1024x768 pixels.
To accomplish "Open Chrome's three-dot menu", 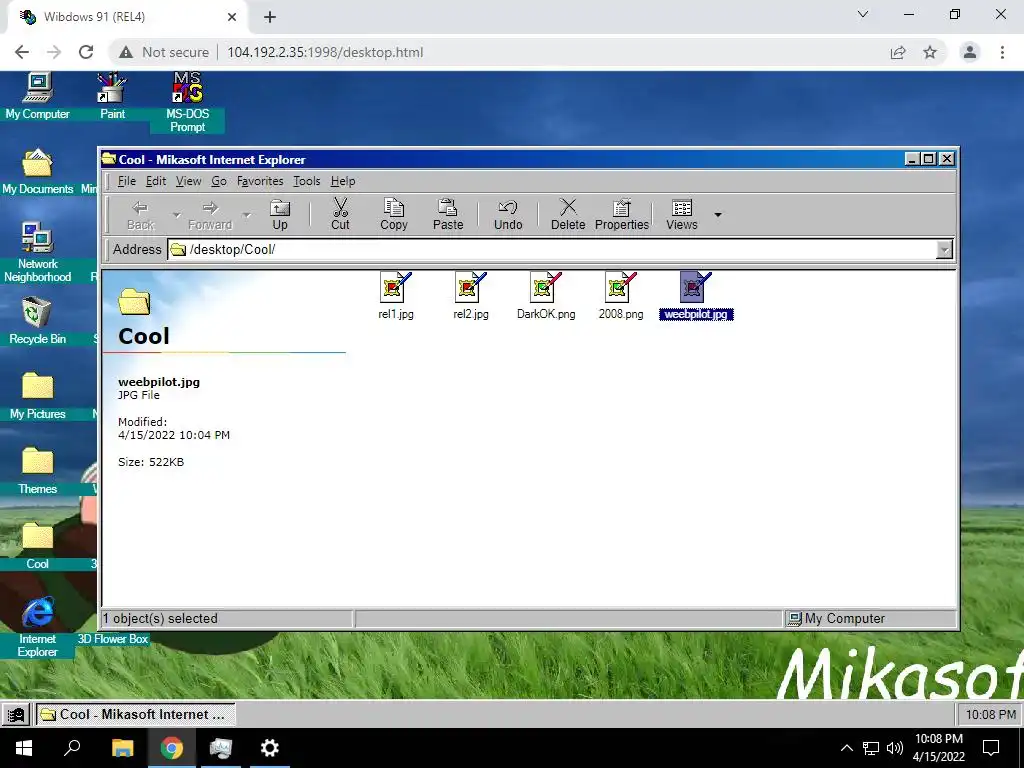I will (1002, 52).
